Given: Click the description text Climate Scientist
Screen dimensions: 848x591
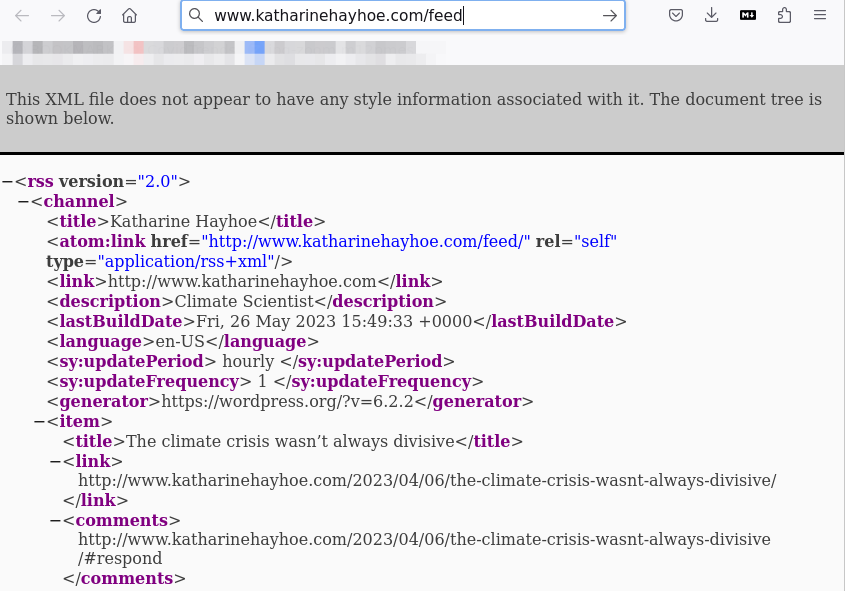Looking at the screenshot, I should click(x=244, y=301).
